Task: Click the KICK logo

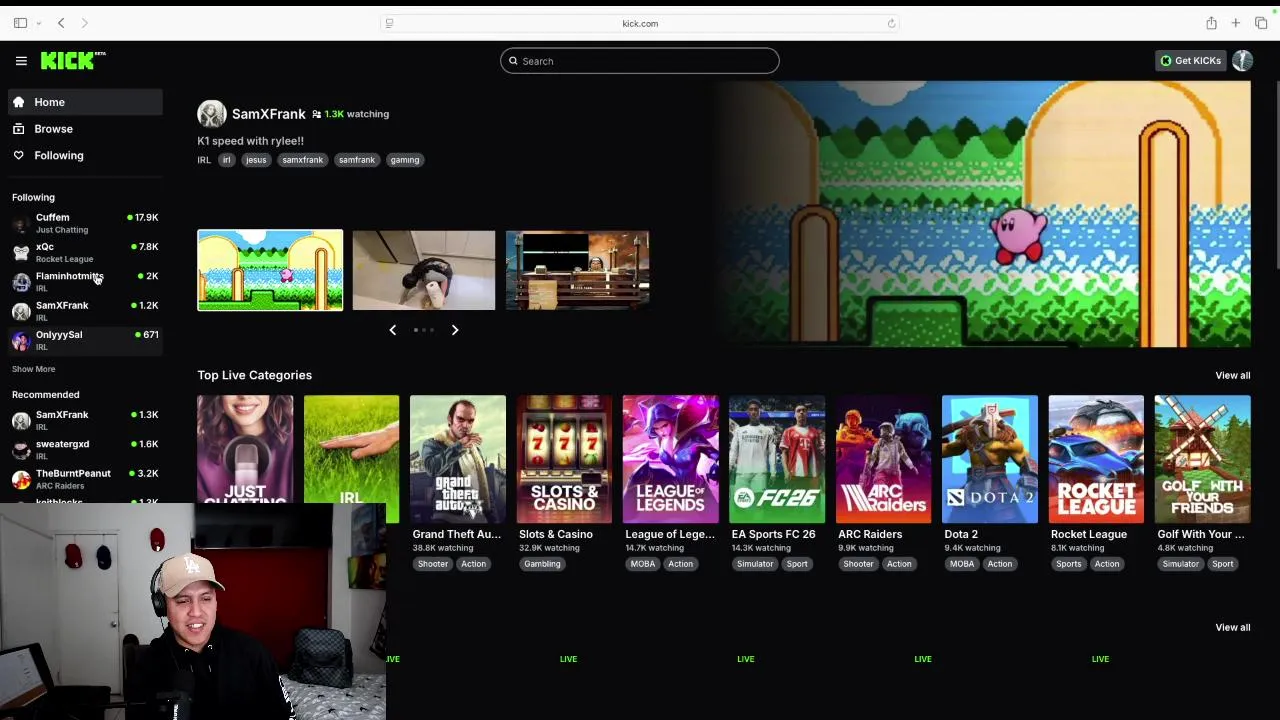Action: pos(72,61)
